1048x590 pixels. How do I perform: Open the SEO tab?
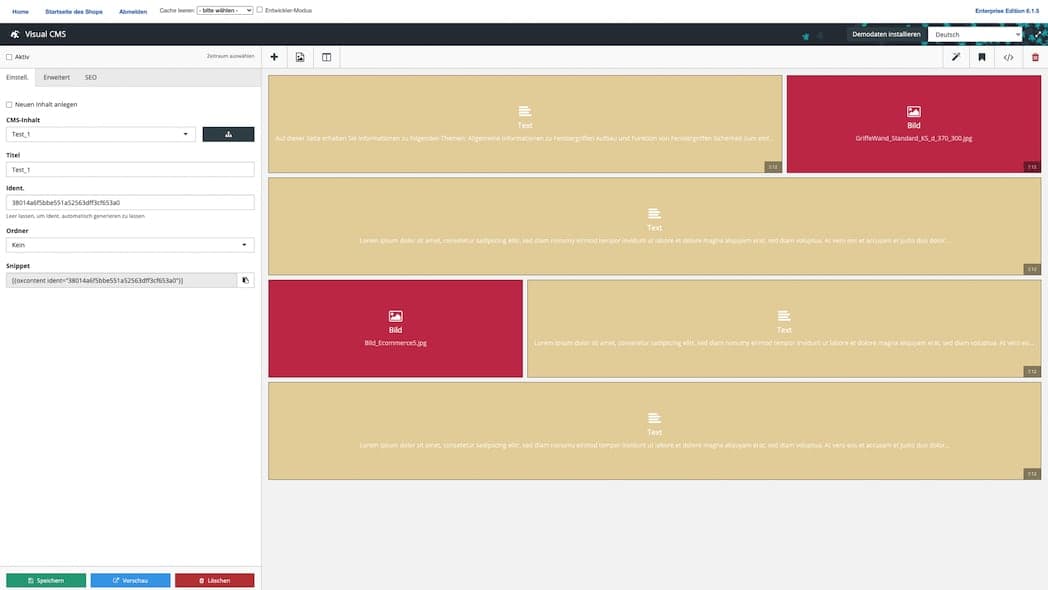click(90, 77)
